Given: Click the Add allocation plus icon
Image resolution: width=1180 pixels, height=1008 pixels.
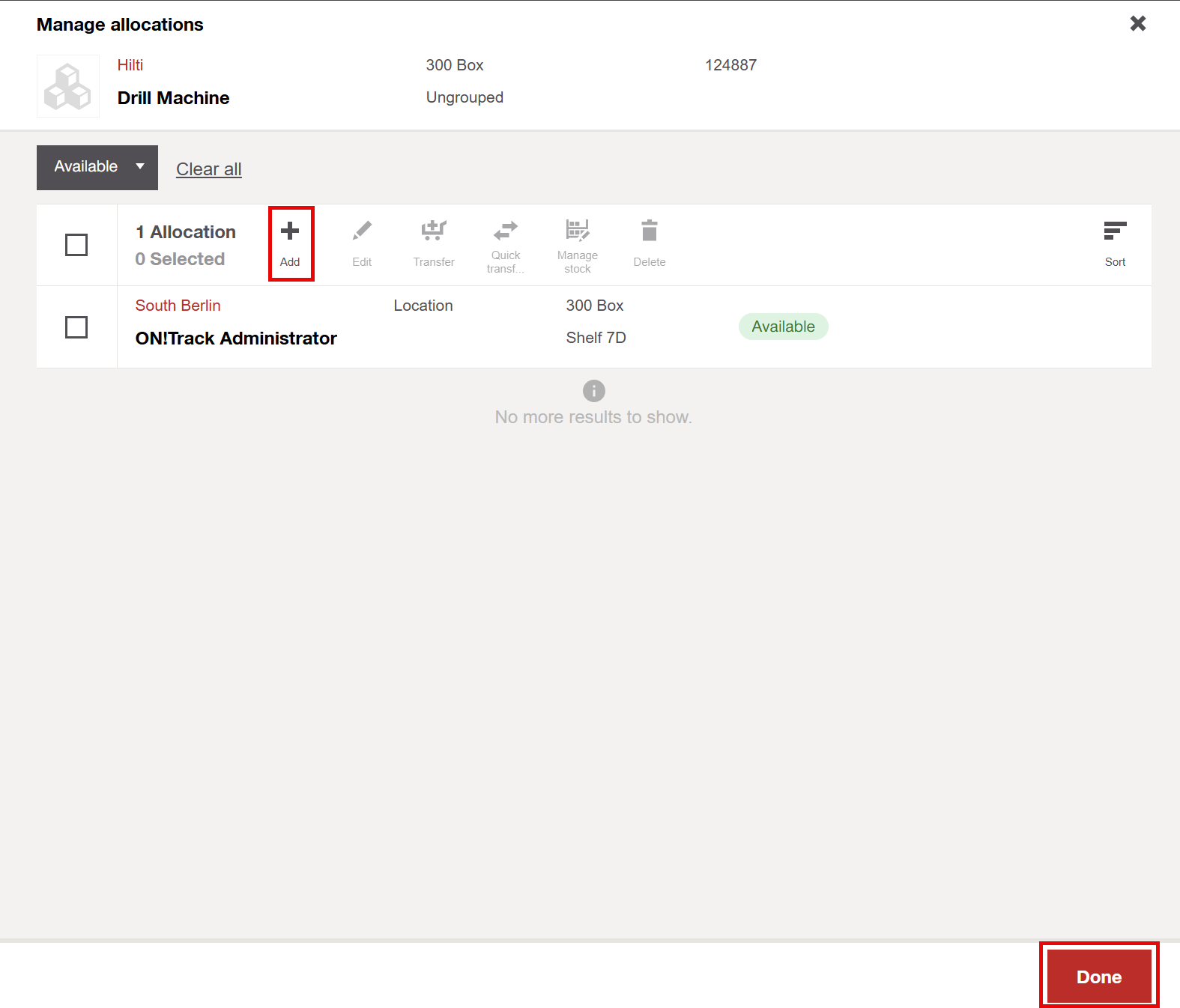Looking at the screenshot, I should click(290, 231).
